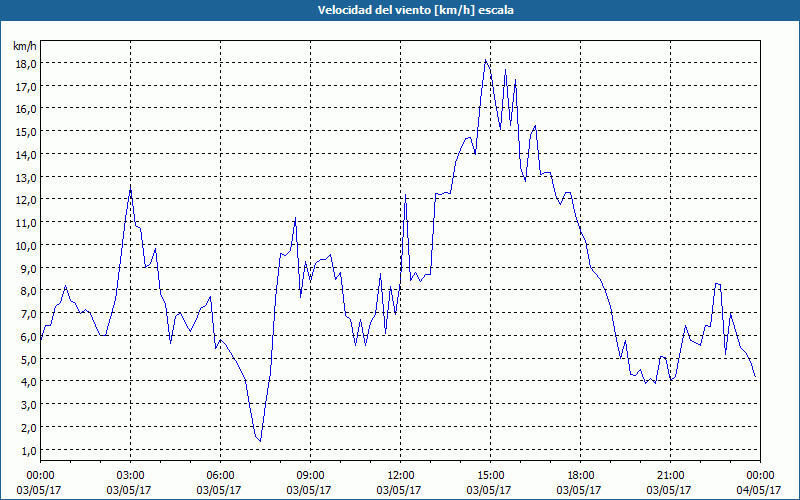800x500 pixels.
Task: Click the '10,0' y-axis label
Action: (x=26, y=245)
